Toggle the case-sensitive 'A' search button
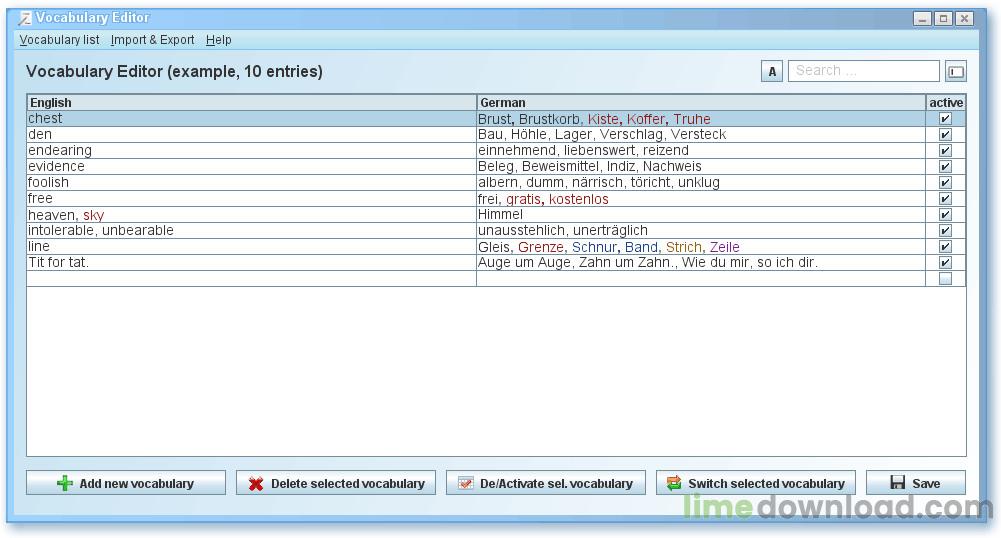Screen dimensions: 1001x538 [772, 71]
